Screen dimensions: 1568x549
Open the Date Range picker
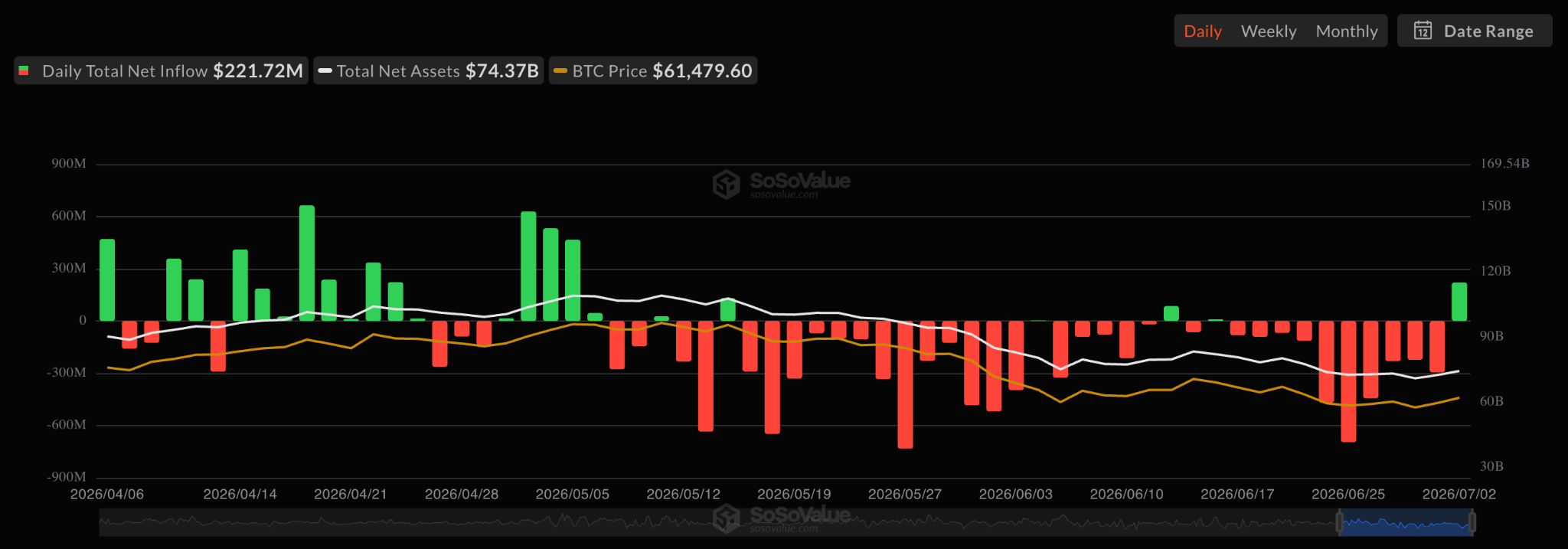pyautogui.click(x=1475, y=31)
